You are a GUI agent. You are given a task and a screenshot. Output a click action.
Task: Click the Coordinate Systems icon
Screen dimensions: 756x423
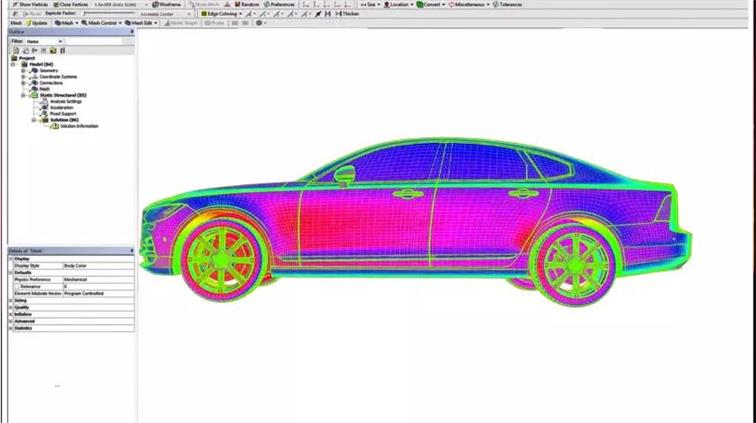click(35, 77)
